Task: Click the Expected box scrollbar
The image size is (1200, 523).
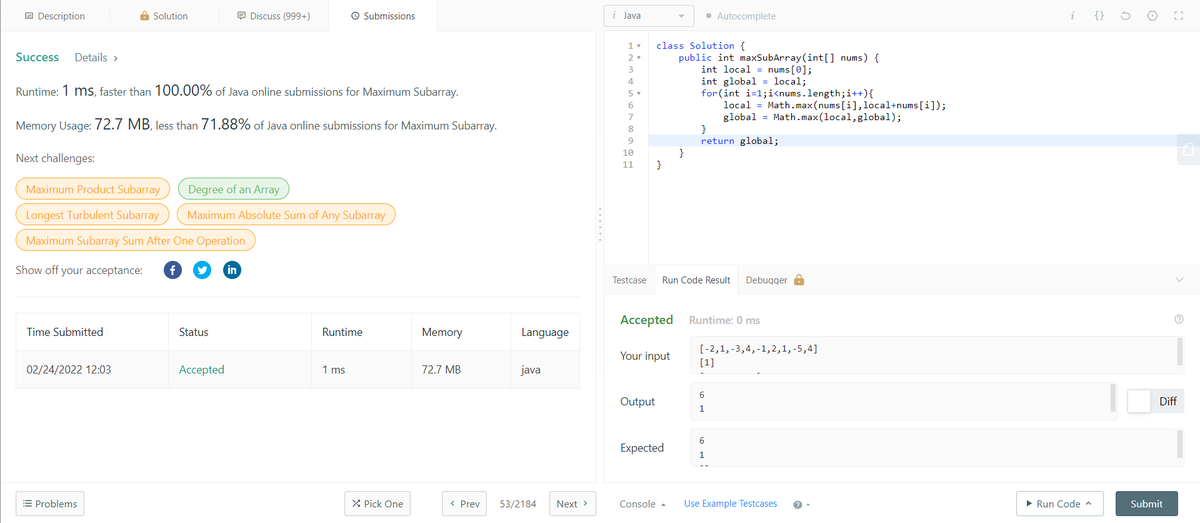Action: (x=1181, y=442)
